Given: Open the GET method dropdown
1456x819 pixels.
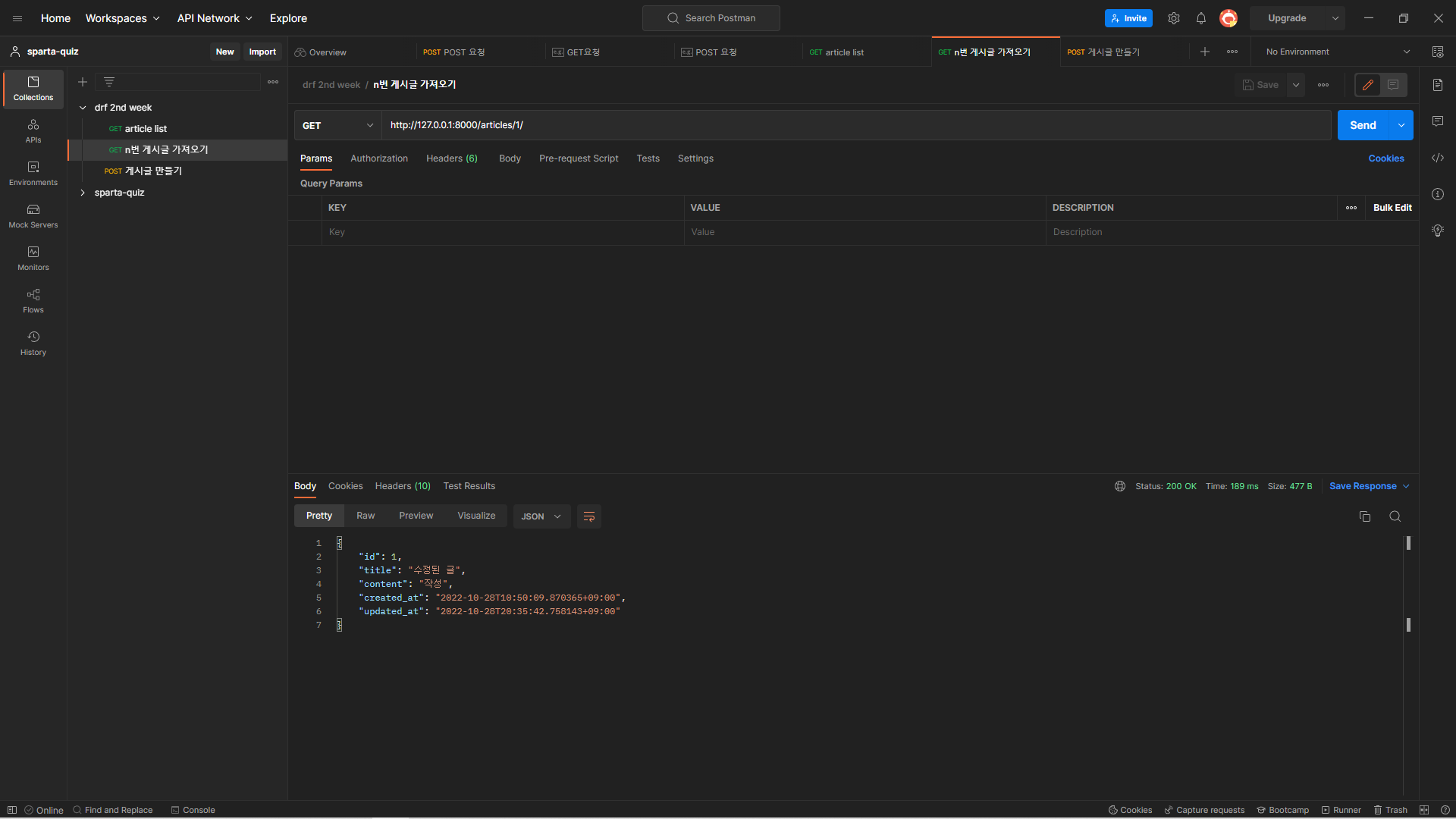Looking at the screenshot, I should [x=337, y=125].
